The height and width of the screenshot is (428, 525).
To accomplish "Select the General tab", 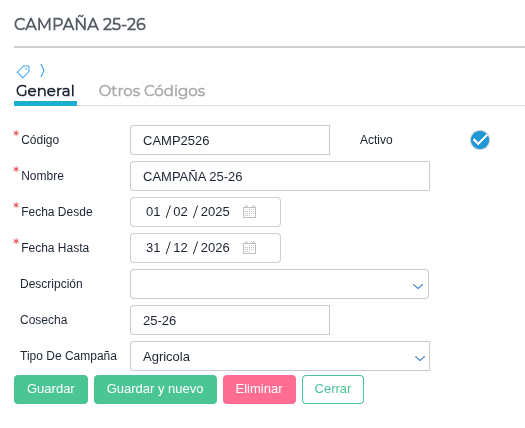I will click(x=45, y=91).
